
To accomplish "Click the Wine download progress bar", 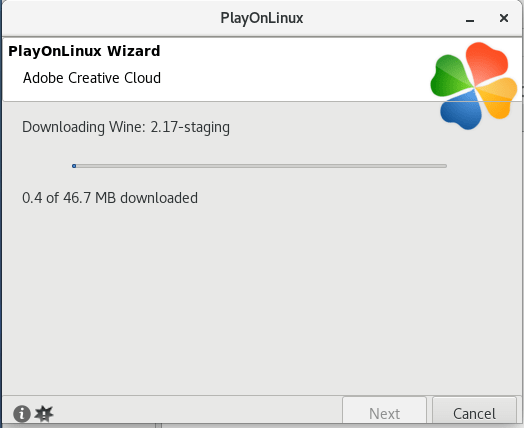I will pyautogui.click(x=259, y=166).
